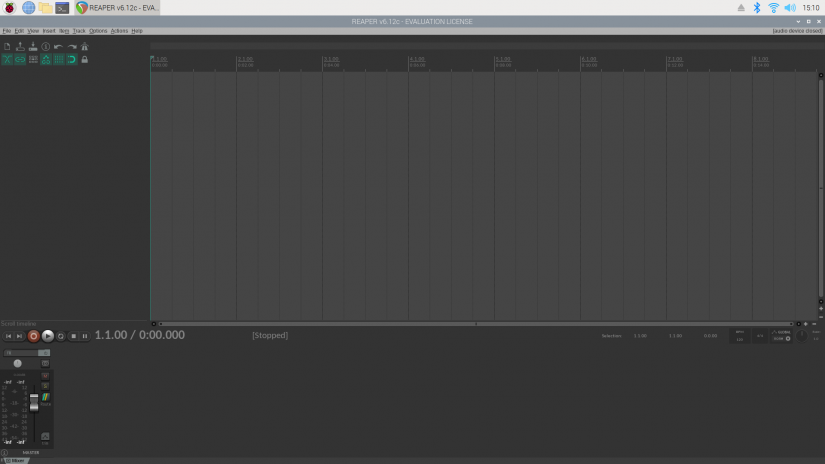825x464 pixels.
Task: Open project settings info icon
Action: pos(46,47)
